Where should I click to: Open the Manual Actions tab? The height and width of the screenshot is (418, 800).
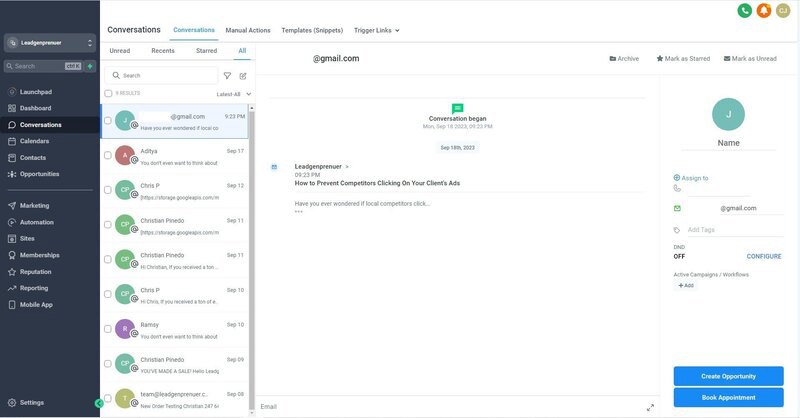pyautogui.click(x=248, y=30)
